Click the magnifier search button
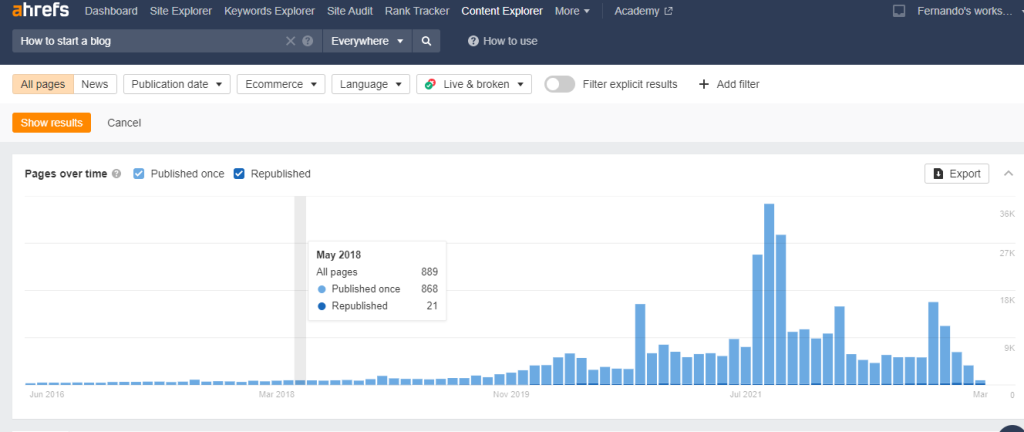Screen dimensions: 1024x432 point(426,41)
